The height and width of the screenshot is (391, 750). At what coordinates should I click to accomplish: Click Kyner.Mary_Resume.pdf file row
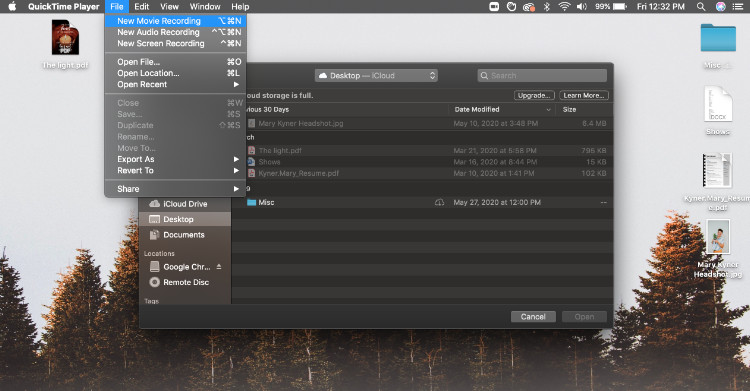pyautogui.click(x=422, y=173)
